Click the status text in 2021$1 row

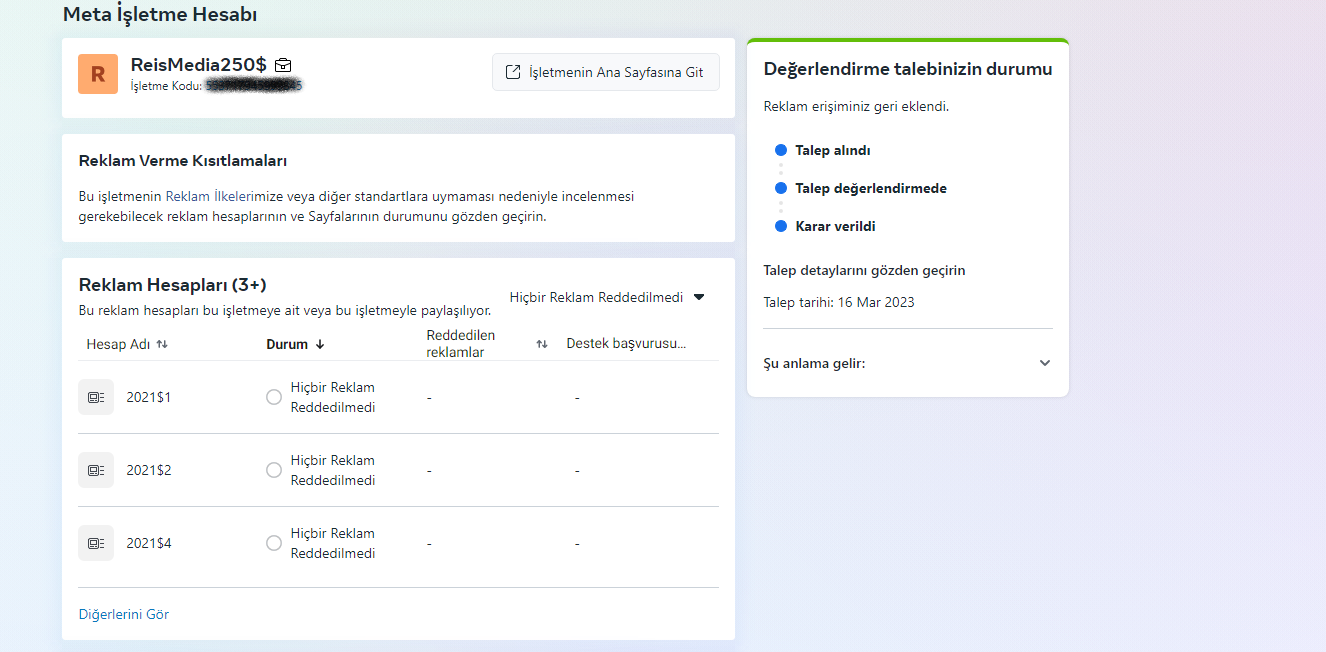pos(333,397)
